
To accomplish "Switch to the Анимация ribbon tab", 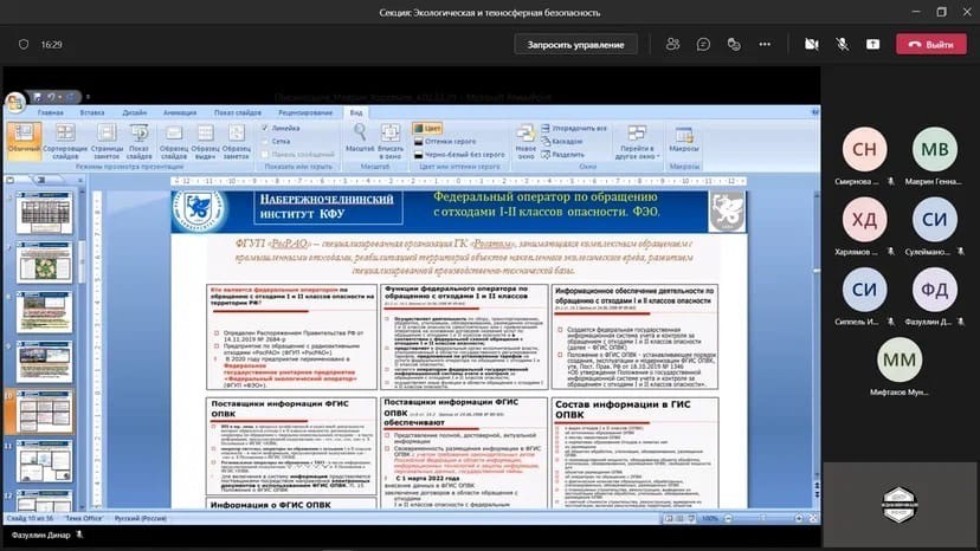I will point(179,113).
